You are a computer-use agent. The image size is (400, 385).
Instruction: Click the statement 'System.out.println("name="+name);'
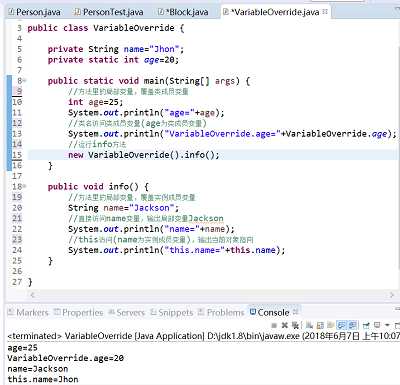[x=151, y=229]
